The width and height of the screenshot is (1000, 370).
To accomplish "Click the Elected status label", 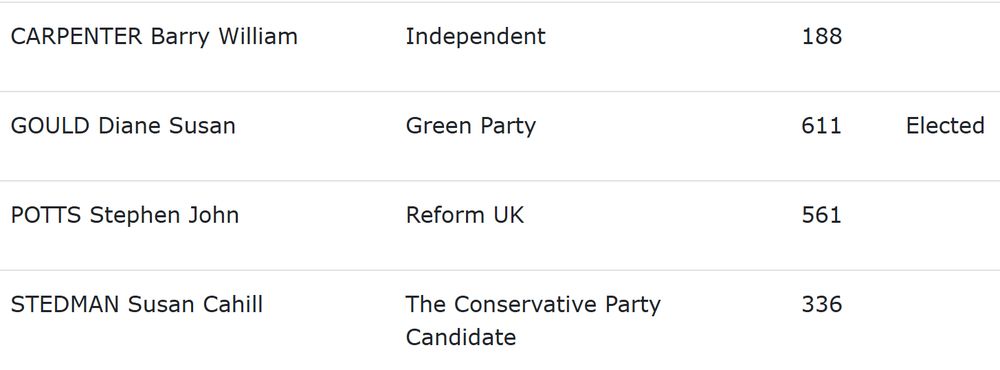I will (x=945, y=126).
